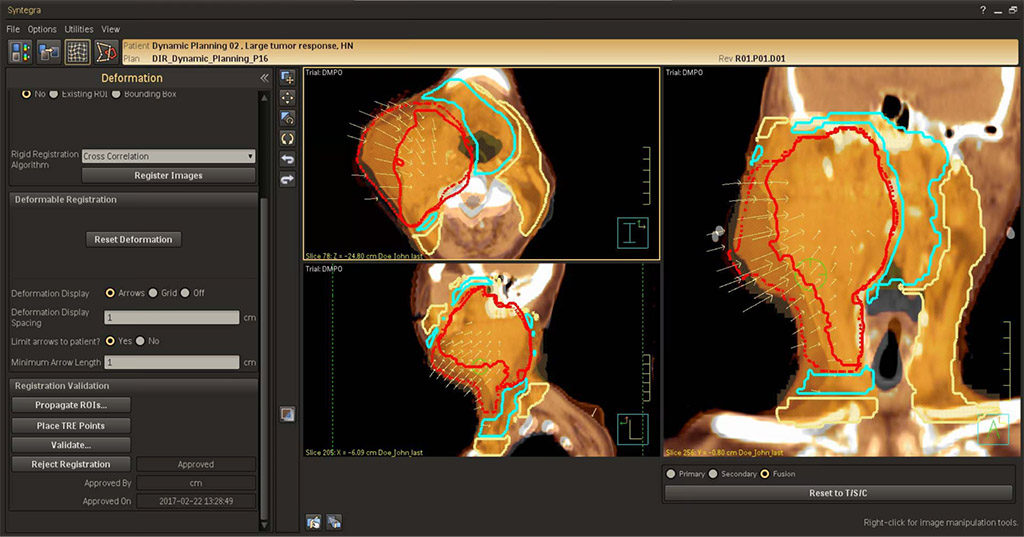Click the coronal Slice 256 label
The width and height of the screenshot is (1024, 537).
pyautogui.click(x=724, y=452)
